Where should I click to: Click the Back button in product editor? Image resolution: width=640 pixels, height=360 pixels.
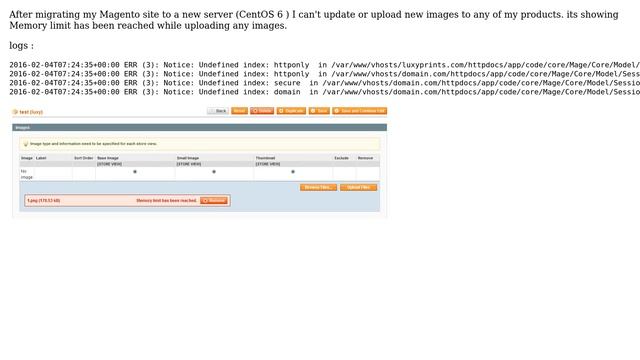[x=218, y=111]
